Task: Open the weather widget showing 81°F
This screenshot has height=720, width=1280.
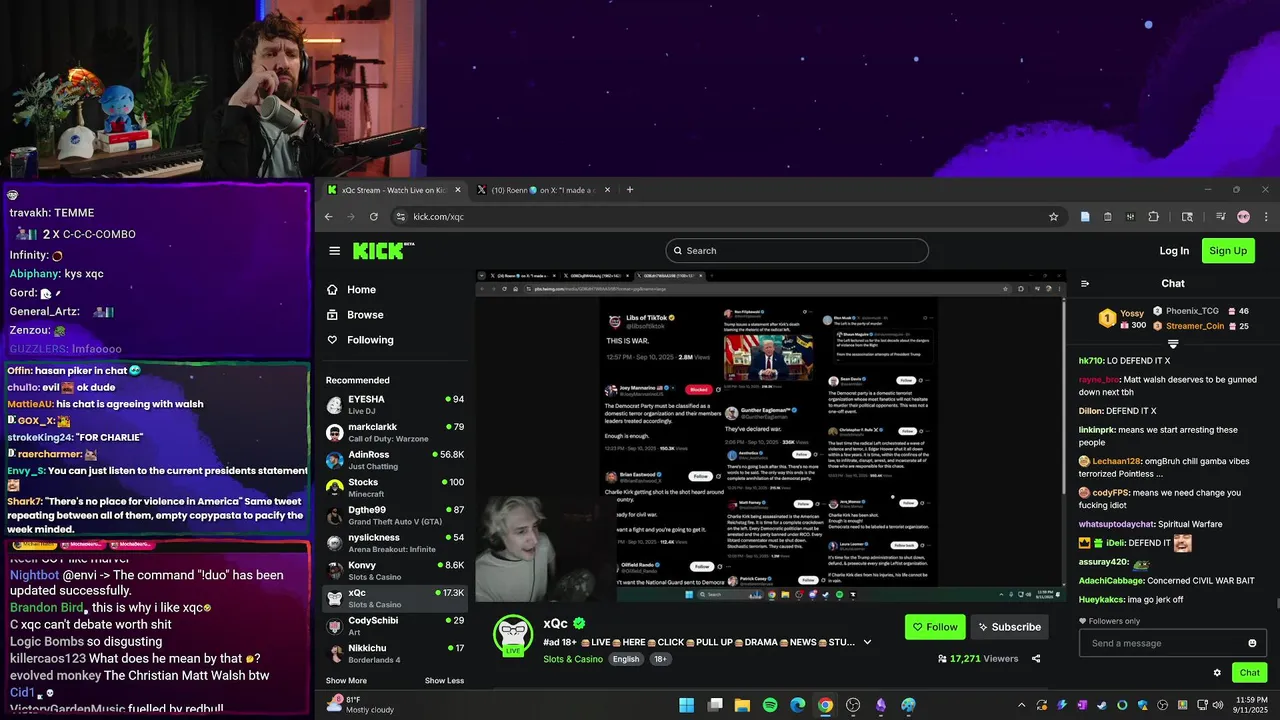Action: 362,705
